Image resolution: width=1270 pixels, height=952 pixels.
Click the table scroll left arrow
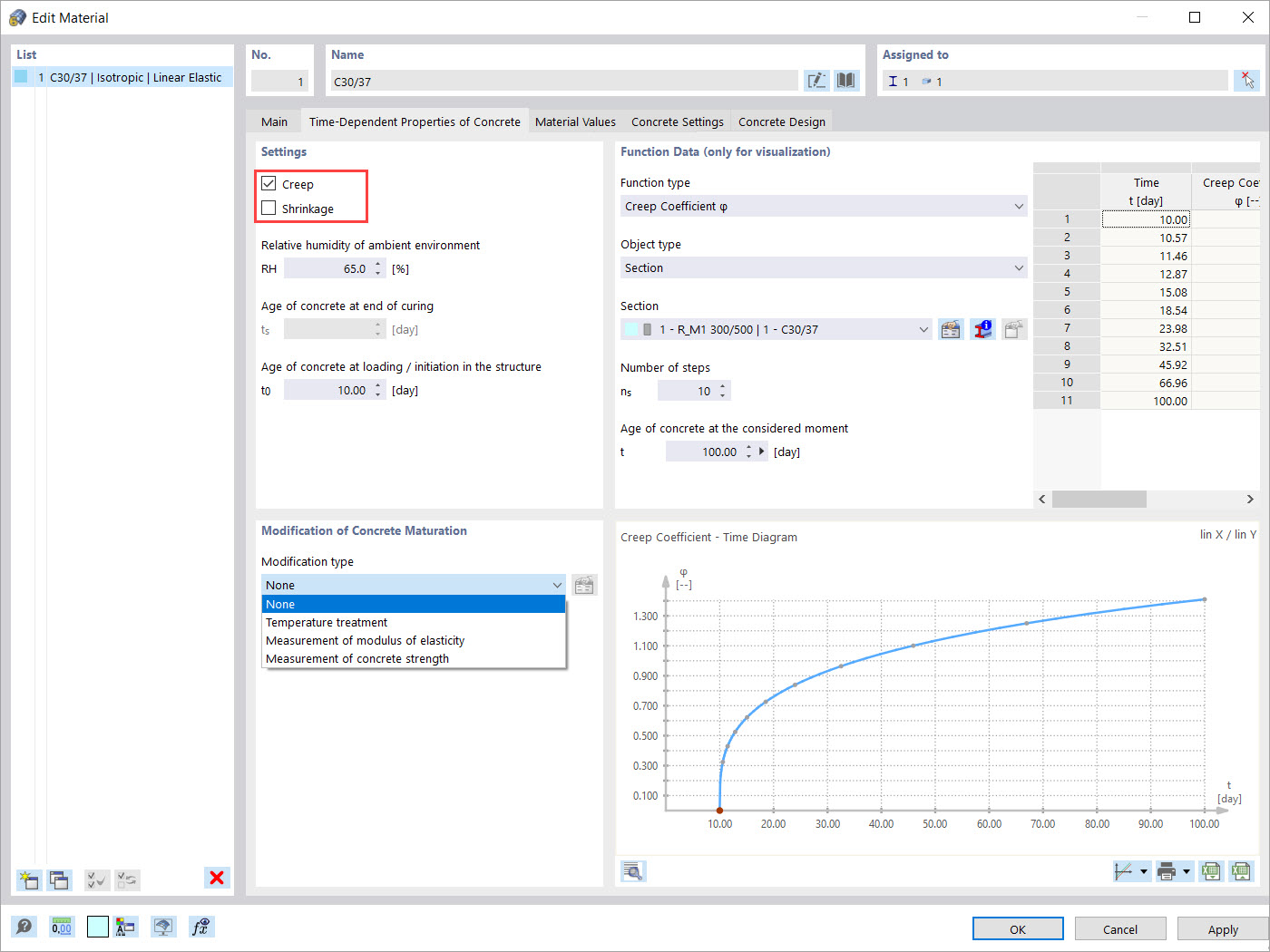pos(1042,499)
